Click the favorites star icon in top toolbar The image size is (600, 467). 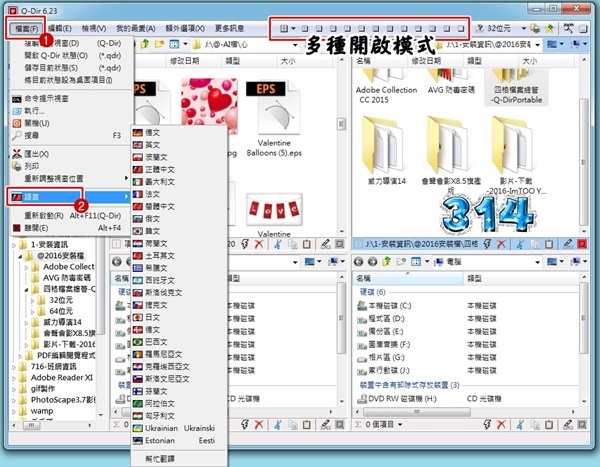tap(549, 29)
